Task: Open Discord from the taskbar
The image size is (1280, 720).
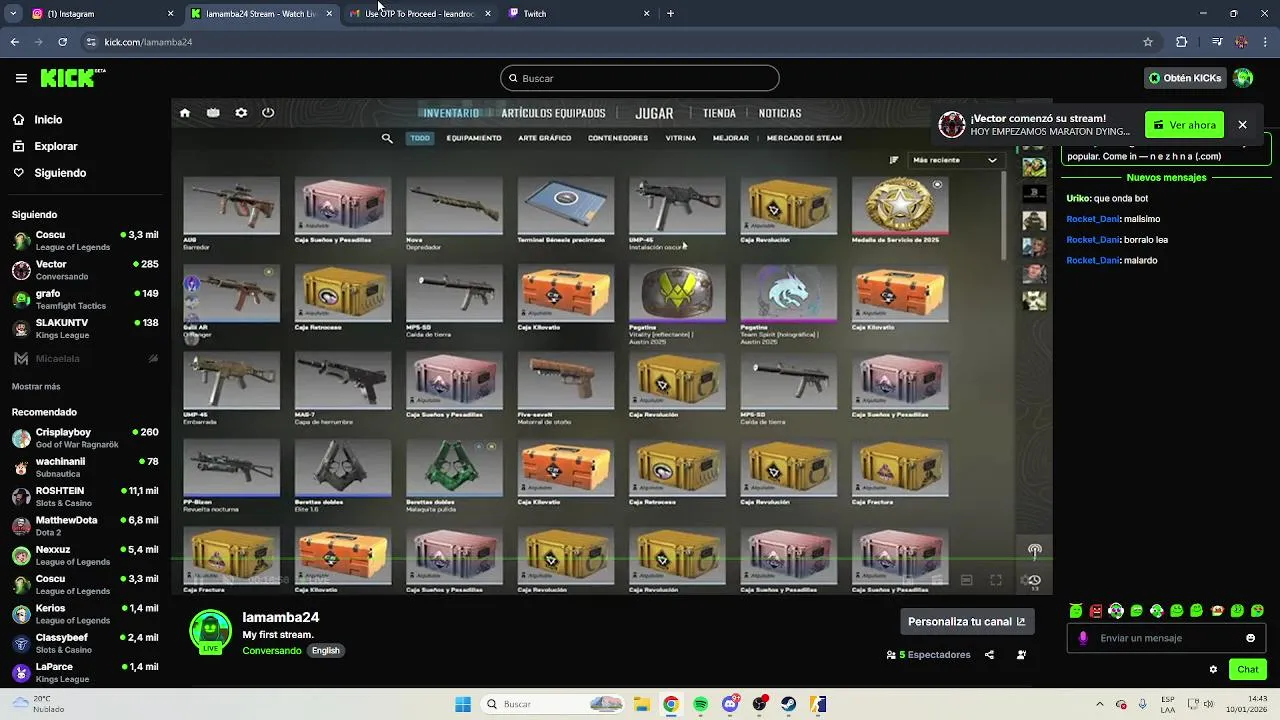Action: pyautogui.click(x=730, y=704)
